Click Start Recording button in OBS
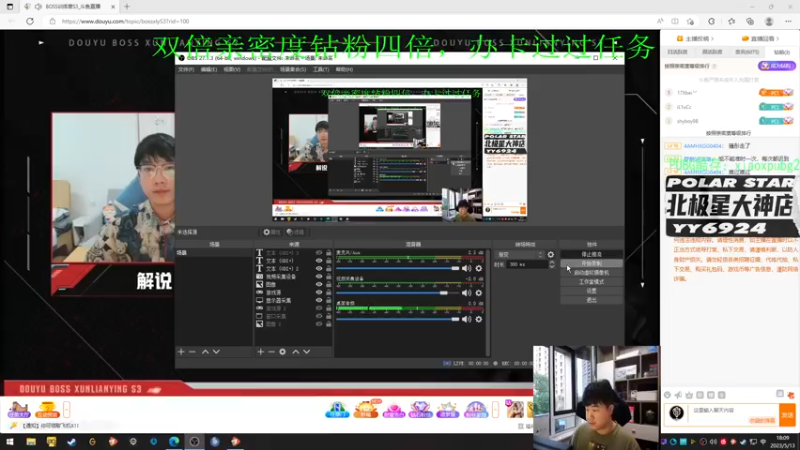The height and width of the screenshot is (450, 800). pos(591,263)
